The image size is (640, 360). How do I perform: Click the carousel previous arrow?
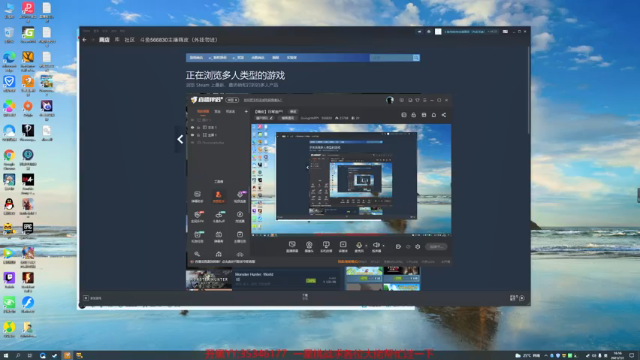180,139
